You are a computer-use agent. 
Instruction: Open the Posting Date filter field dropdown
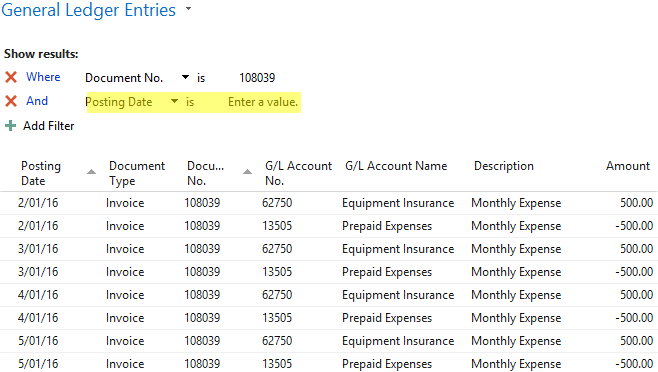pos(174,101)
